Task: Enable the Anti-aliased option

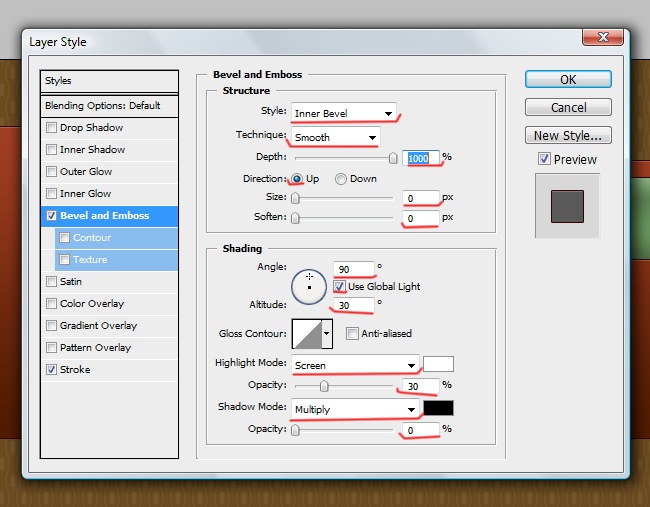Action: coord(353,333)
